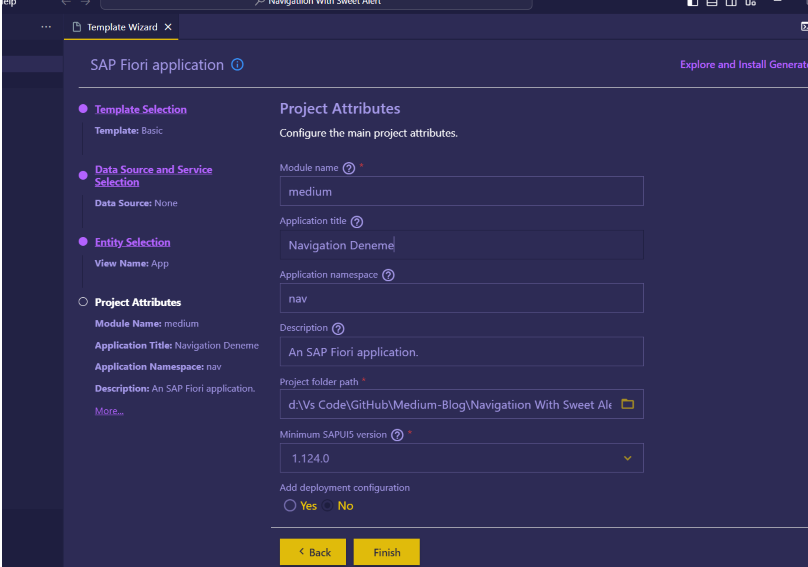Viewport: 808px width, 567px height.
Task: Click the View Name: App summary text
Action: (131, 263)
